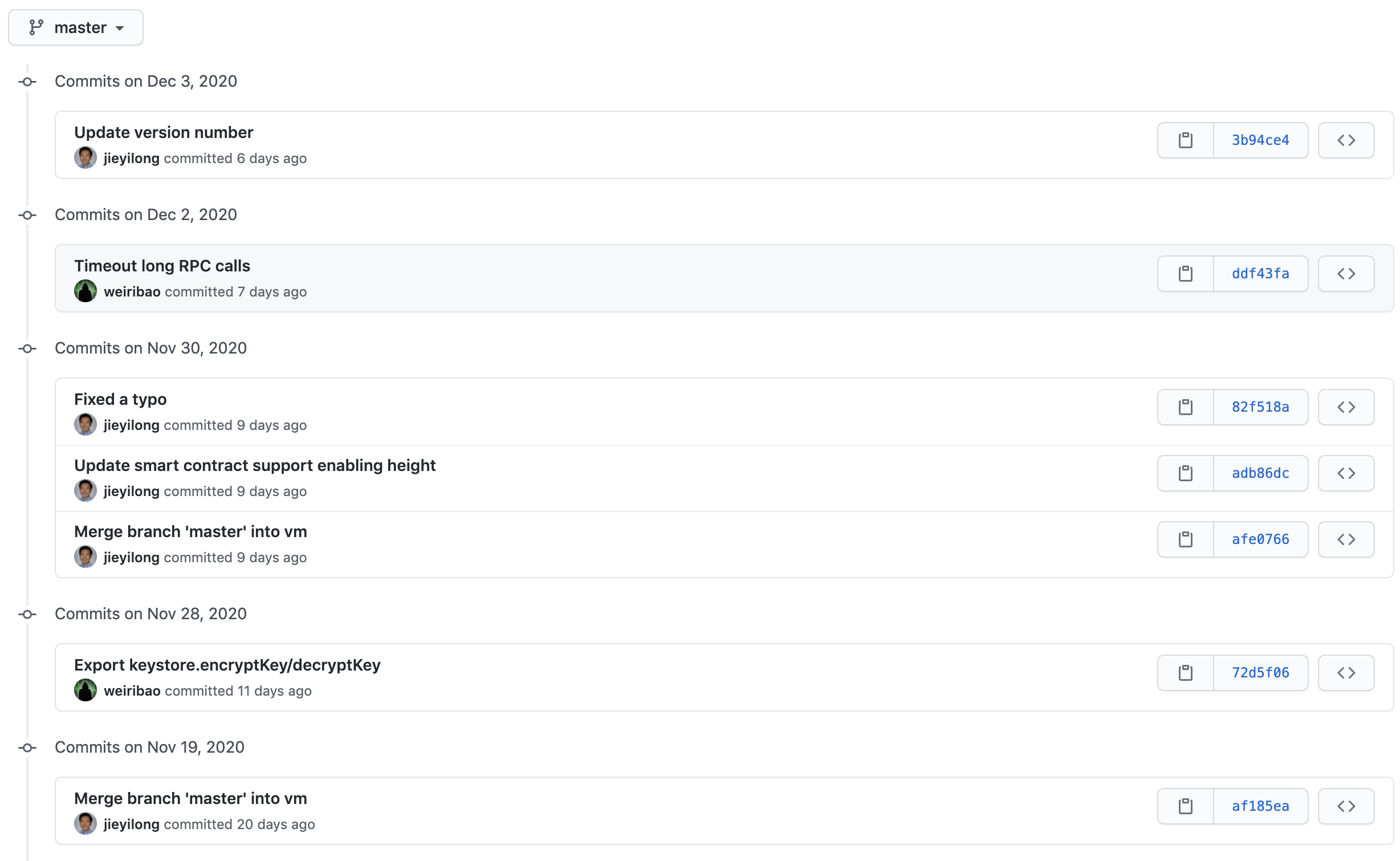The height and width of the screenshot is (861, 1400).
Task: Click weiribao avatar on Timeout commit
Action: coord(86,291)
